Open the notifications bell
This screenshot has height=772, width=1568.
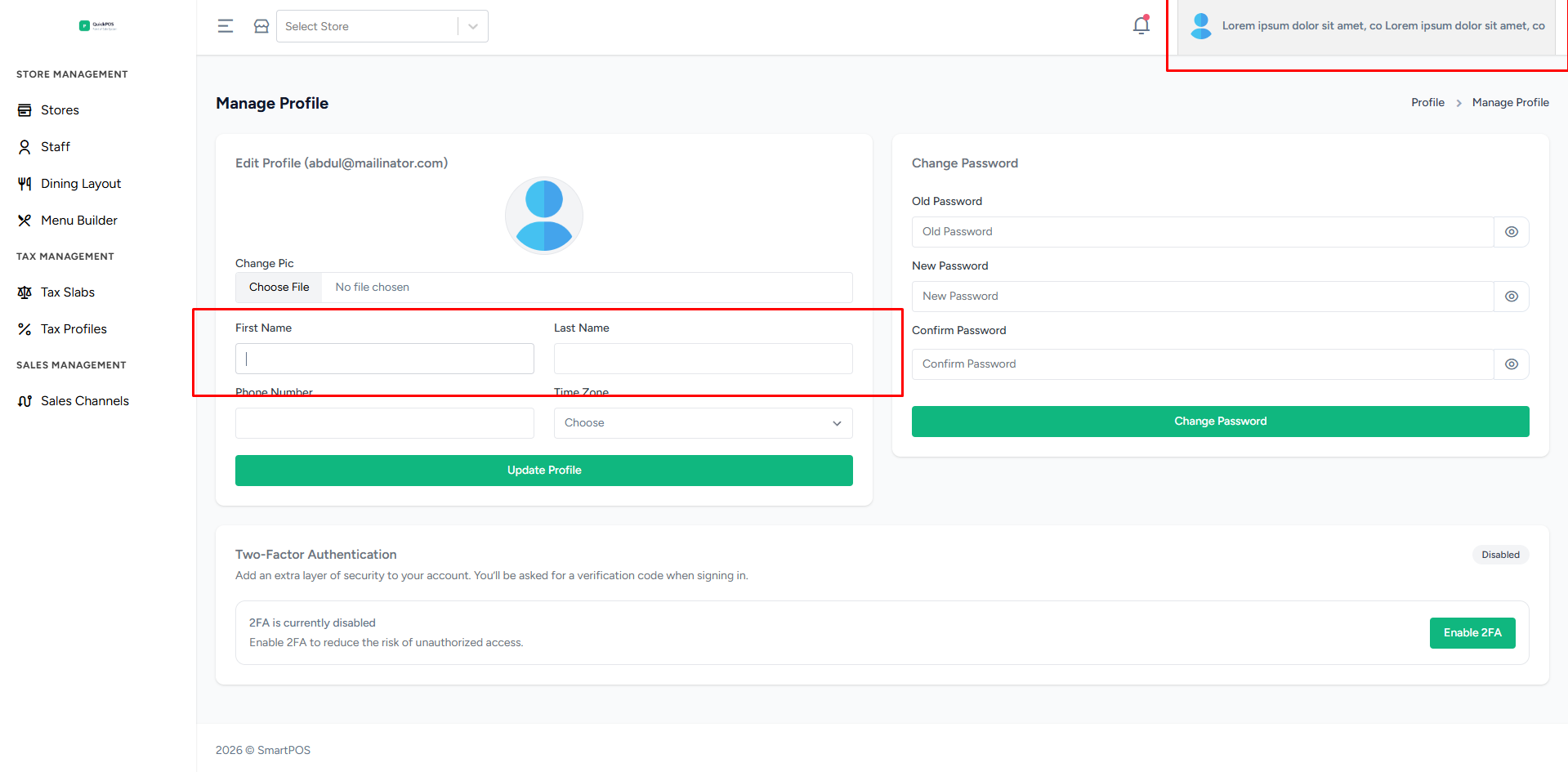point(1141,25)
